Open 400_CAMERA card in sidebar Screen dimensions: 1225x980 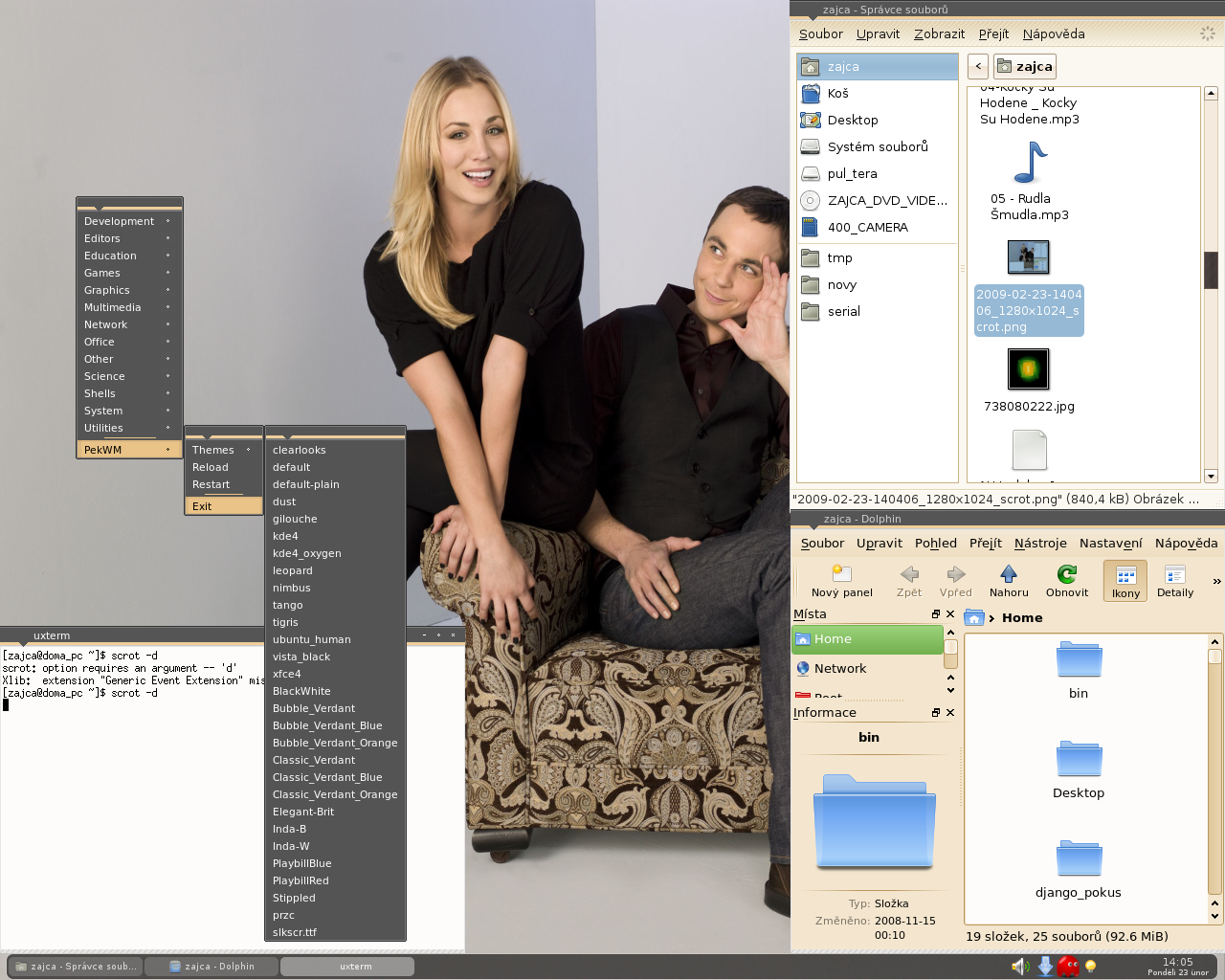pyautogui.click(x=878, y=227)
